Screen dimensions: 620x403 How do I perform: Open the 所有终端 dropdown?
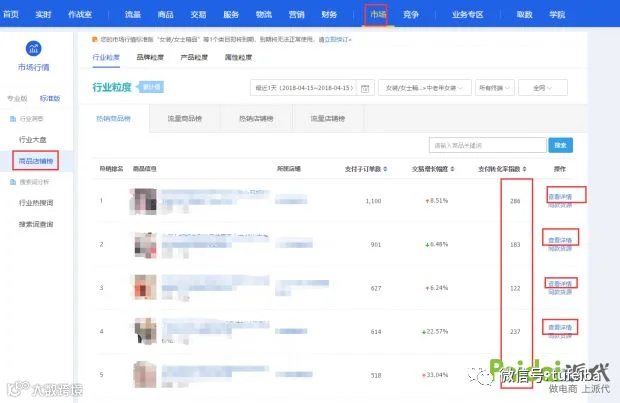[x=494, y=88]
